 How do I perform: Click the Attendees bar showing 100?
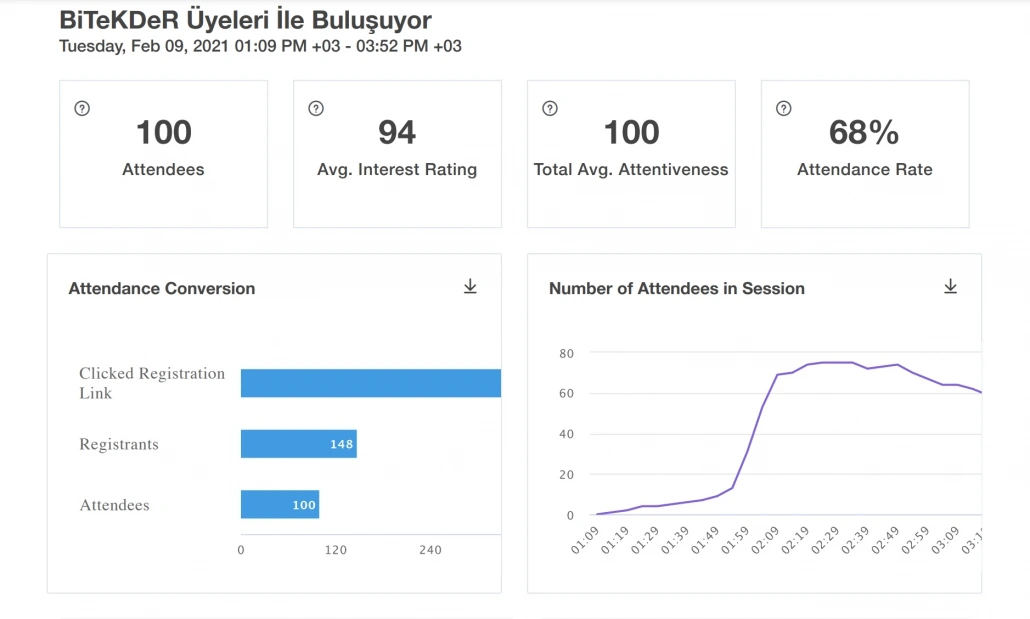(279, 505)
